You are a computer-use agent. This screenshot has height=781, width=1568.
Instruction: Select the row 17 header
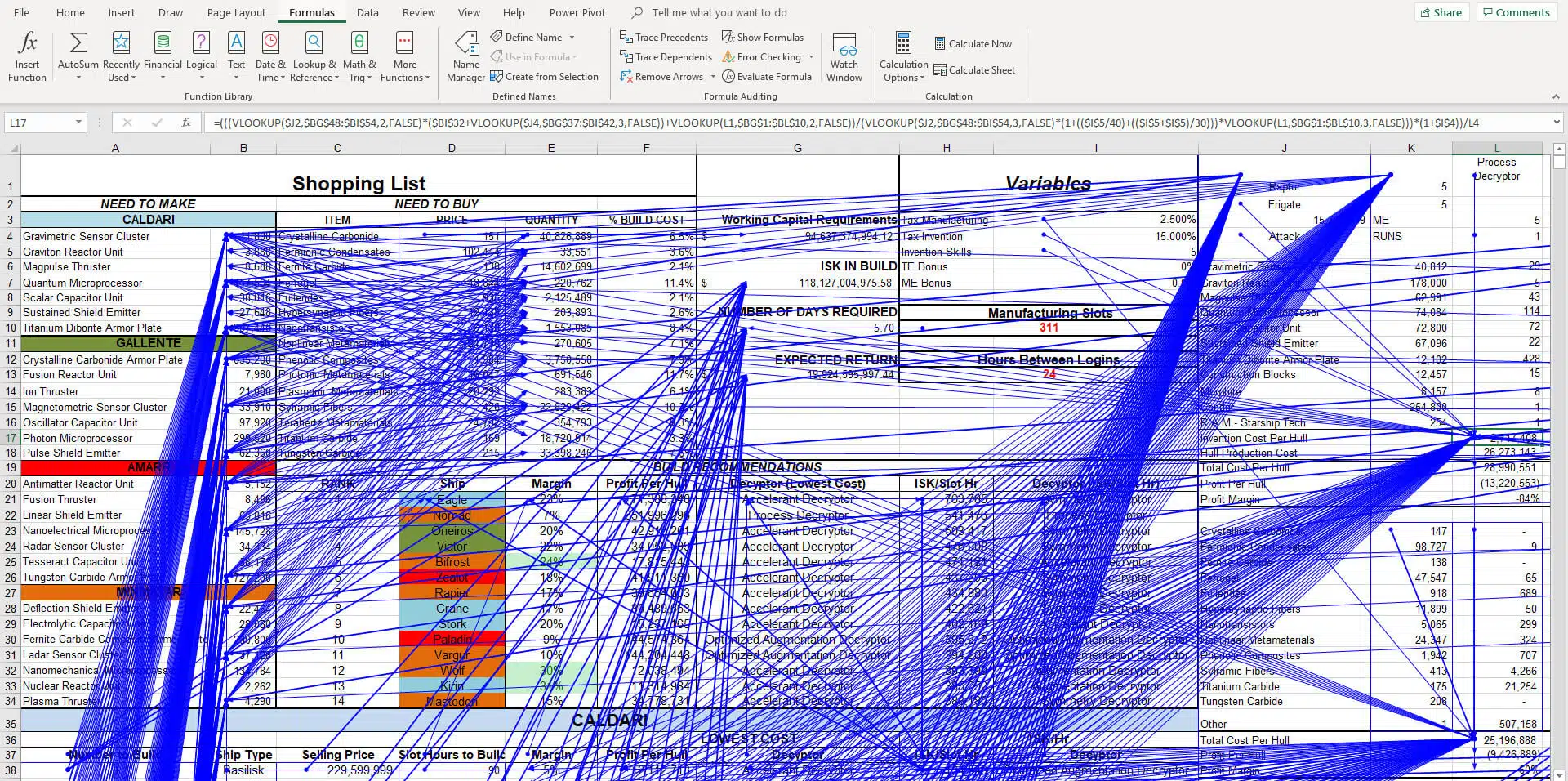[11, 438]
